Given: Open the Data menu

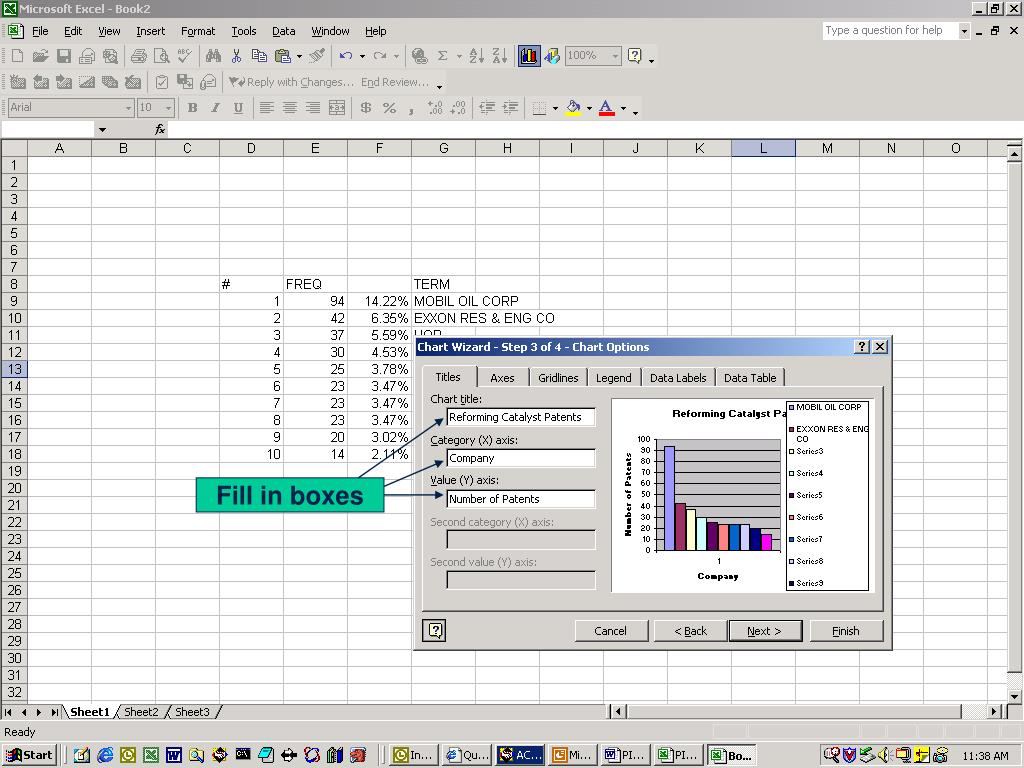Looking at the screenshot, I should click(283, 31).
